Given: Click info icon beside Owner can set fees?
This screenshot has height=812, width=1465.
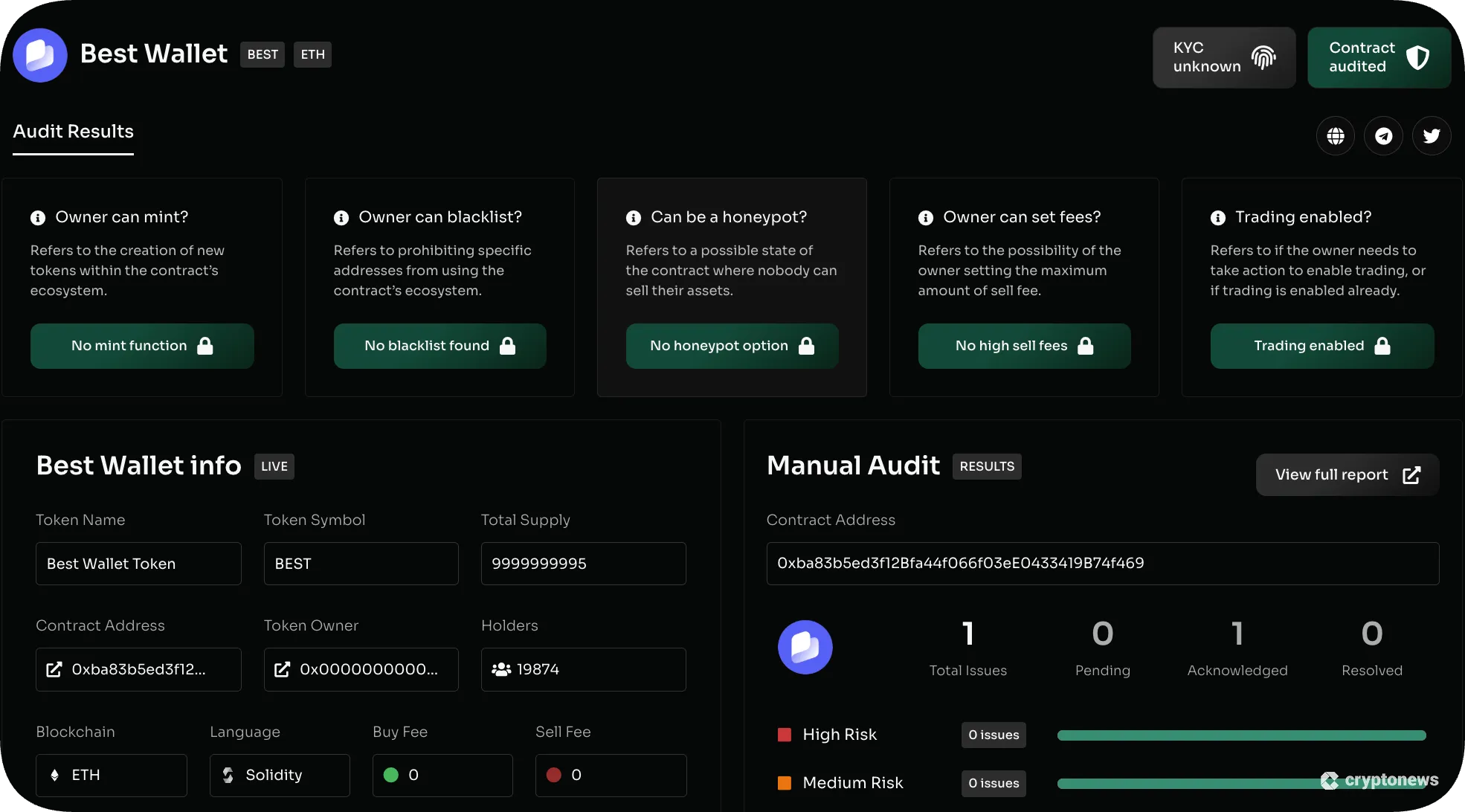Looking at the screenshot, I should 926,218.
